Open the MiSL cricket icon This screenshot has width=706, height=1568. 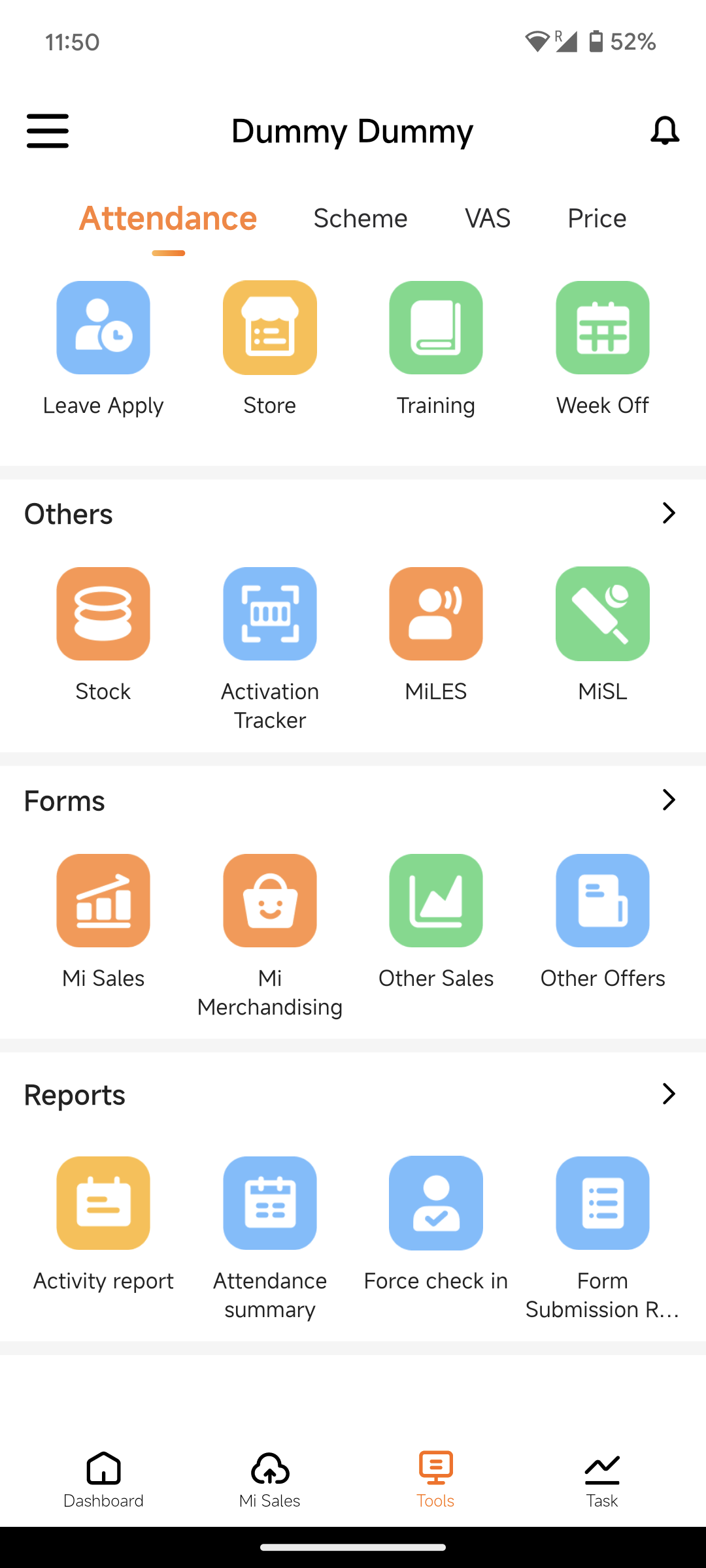602,614
